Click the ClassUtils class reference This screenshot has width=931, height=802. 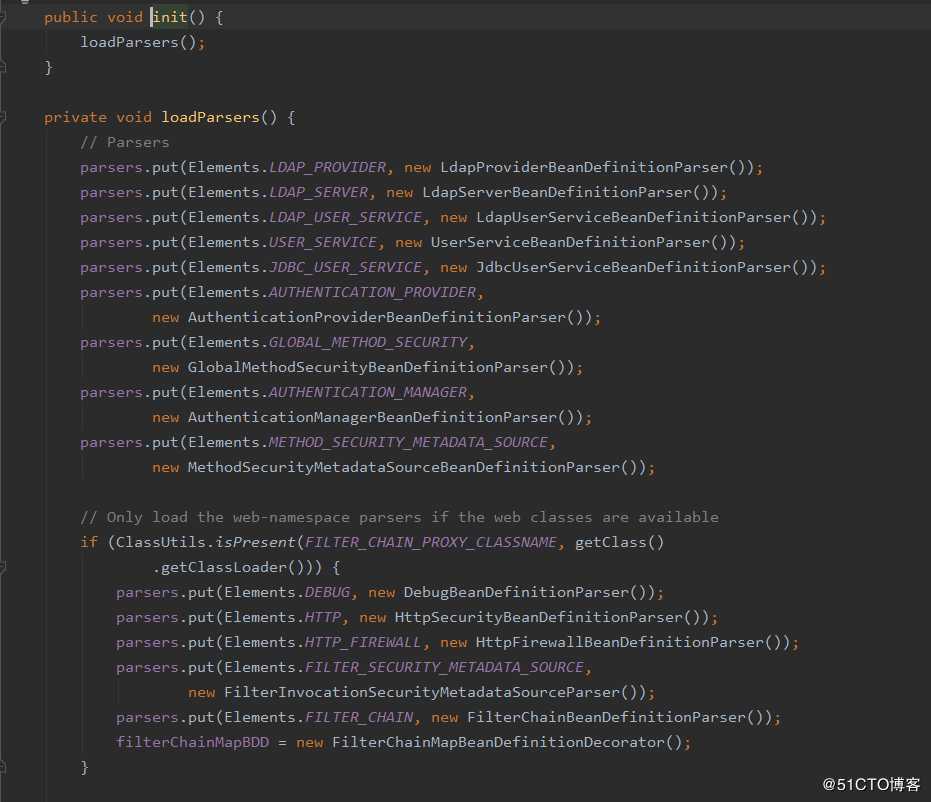point(161,542)
